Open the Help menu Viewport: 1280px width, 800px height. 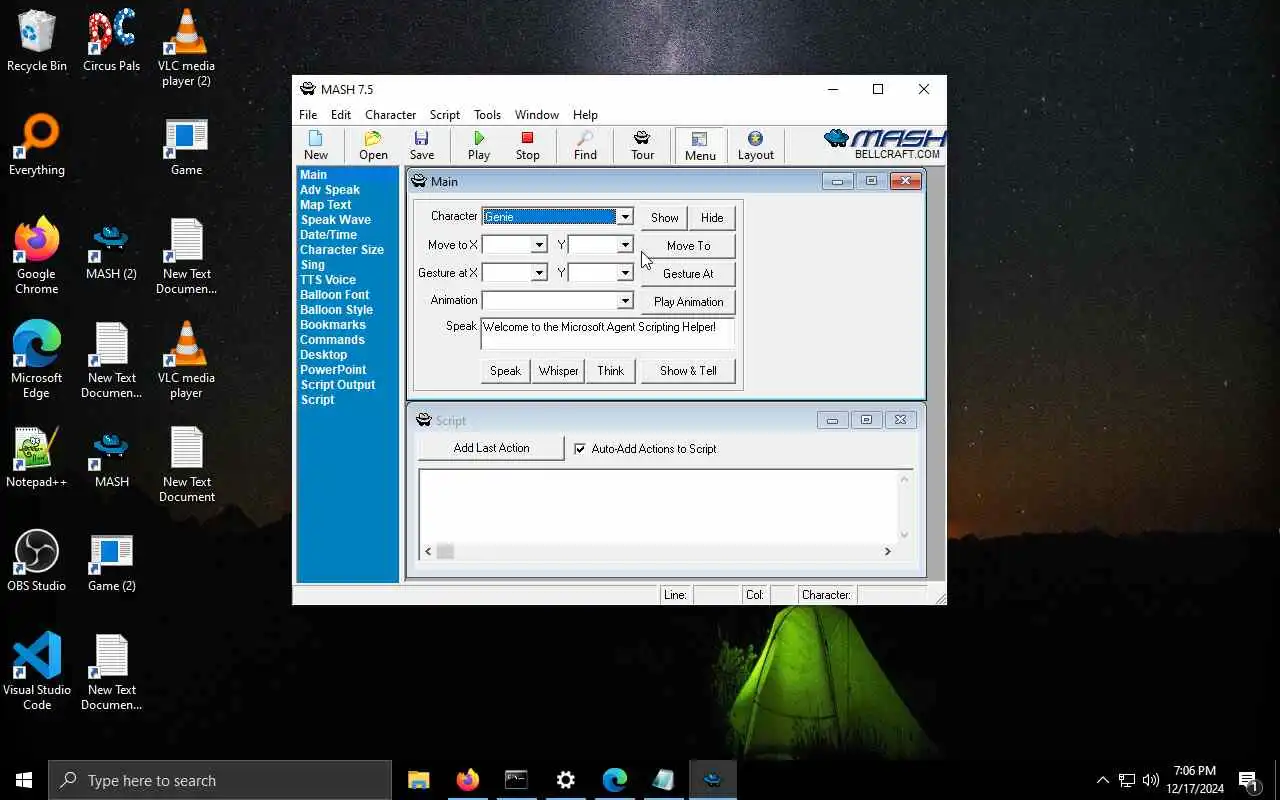585,115
